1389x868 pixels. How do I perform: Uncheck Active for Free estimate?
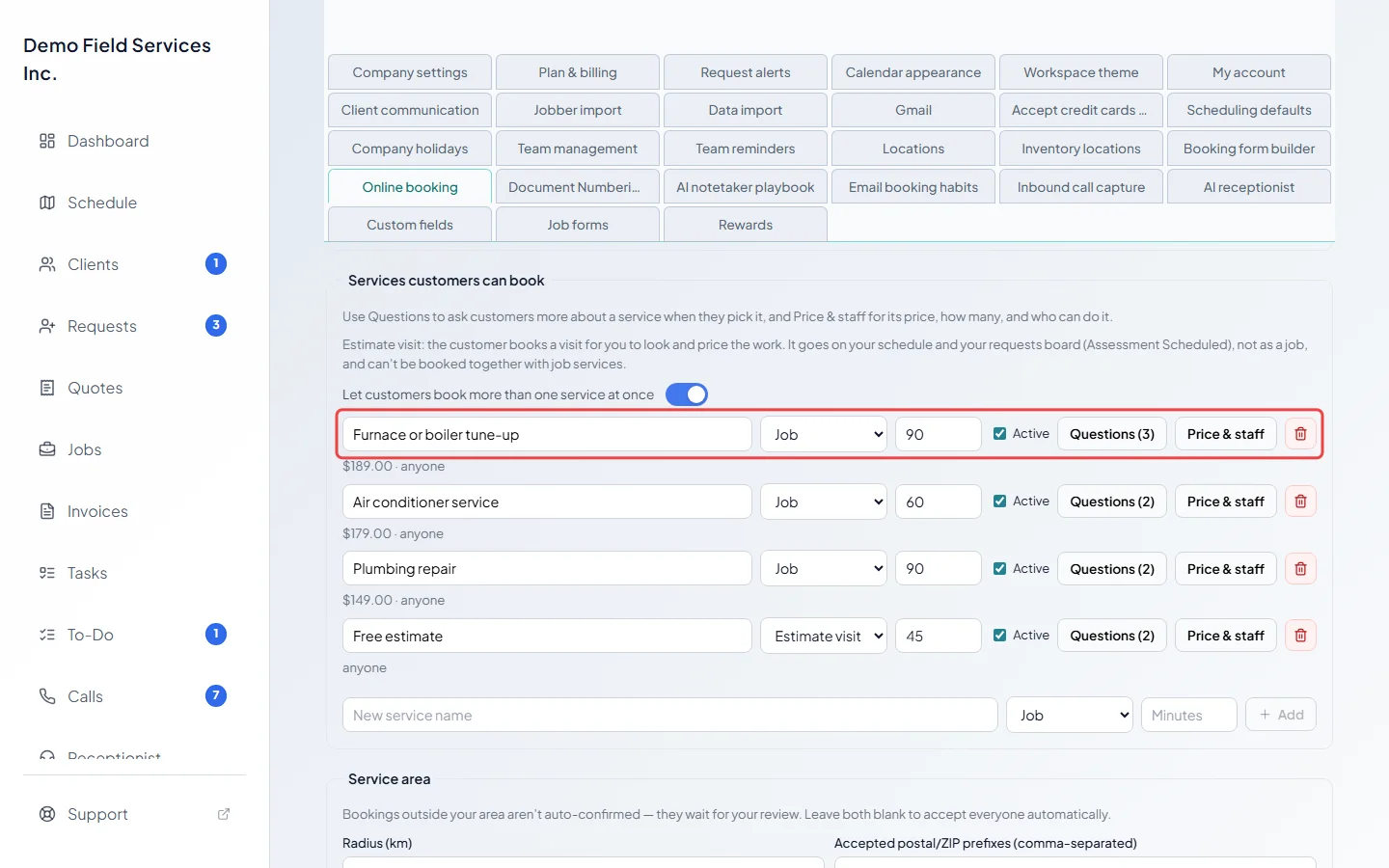pos(999,636)
